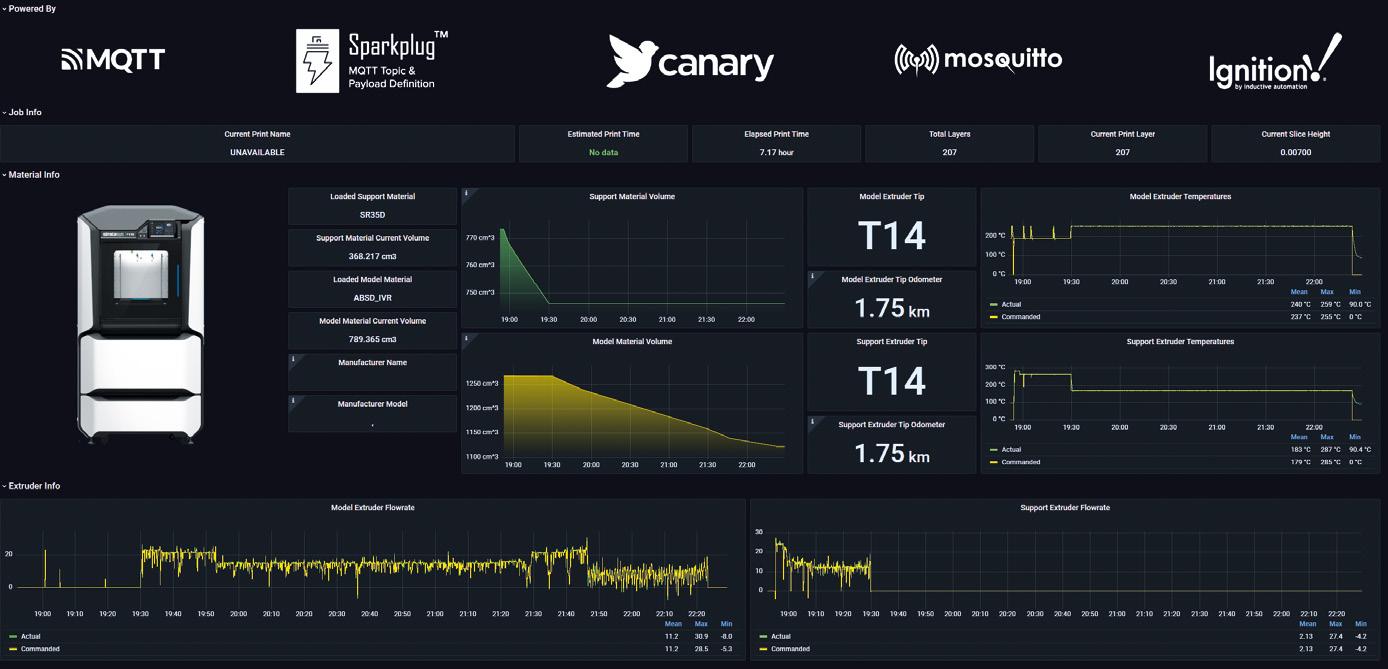Open Current Print Name panel title menu
The width and height of the screenshot is (1388, 669).
[257, 134]
